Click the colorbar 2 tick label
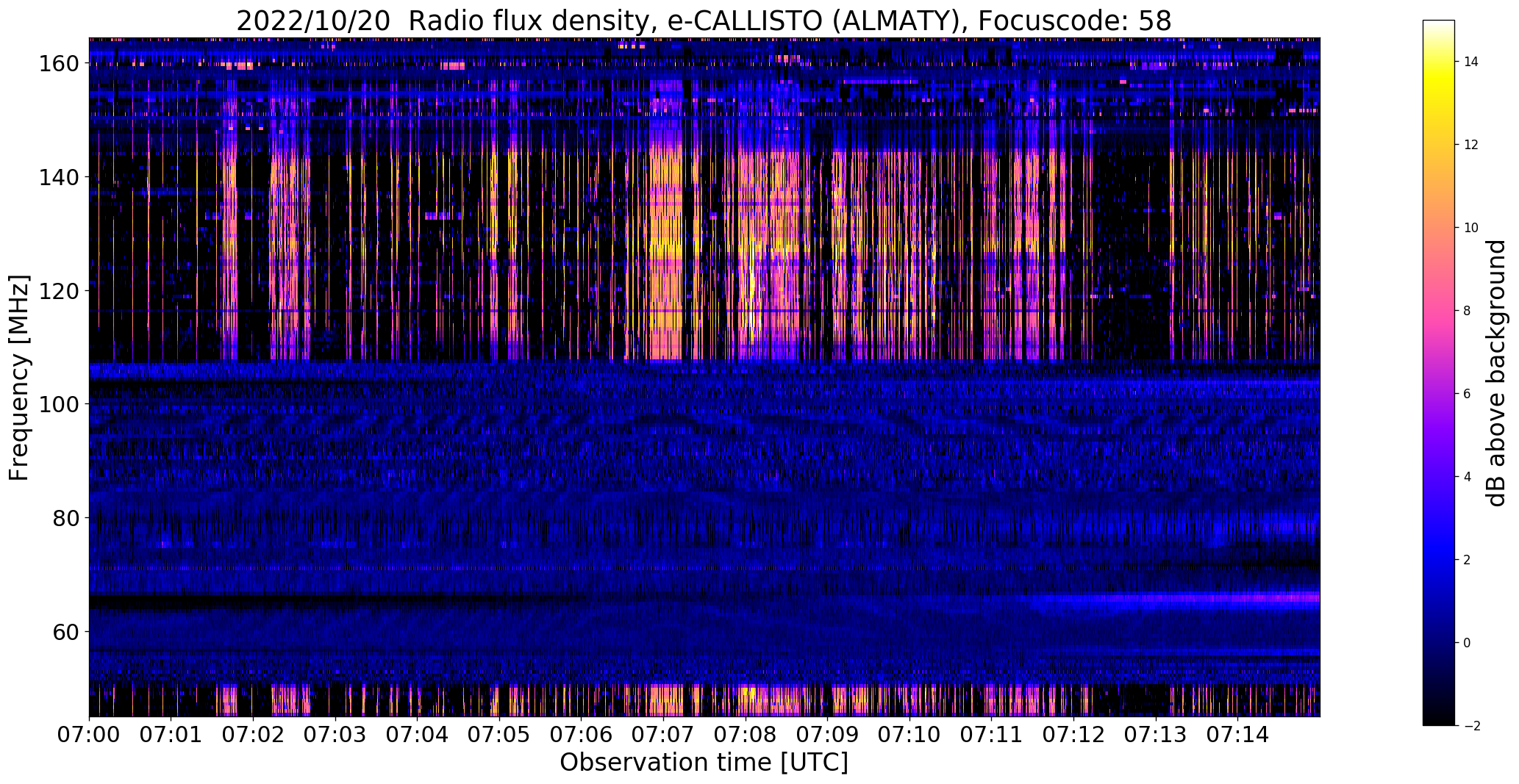Viewport: 1519px width, 784px height. pyautogui.click(x=1468, y=560)
